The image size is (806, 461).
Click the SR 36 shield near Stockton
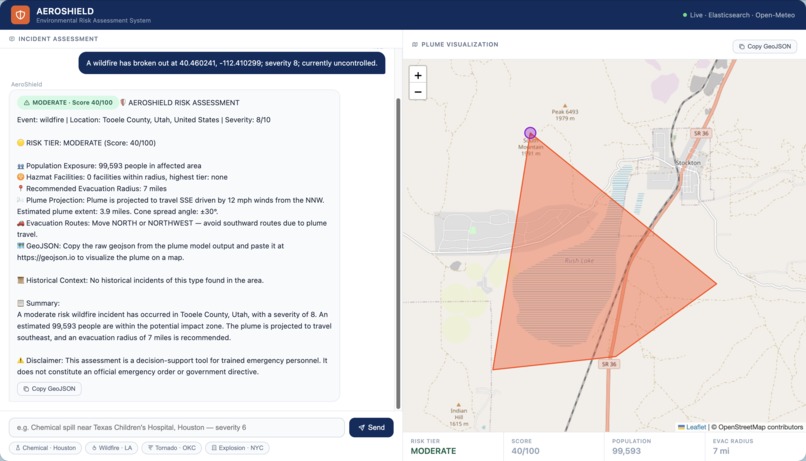(701, 133)
